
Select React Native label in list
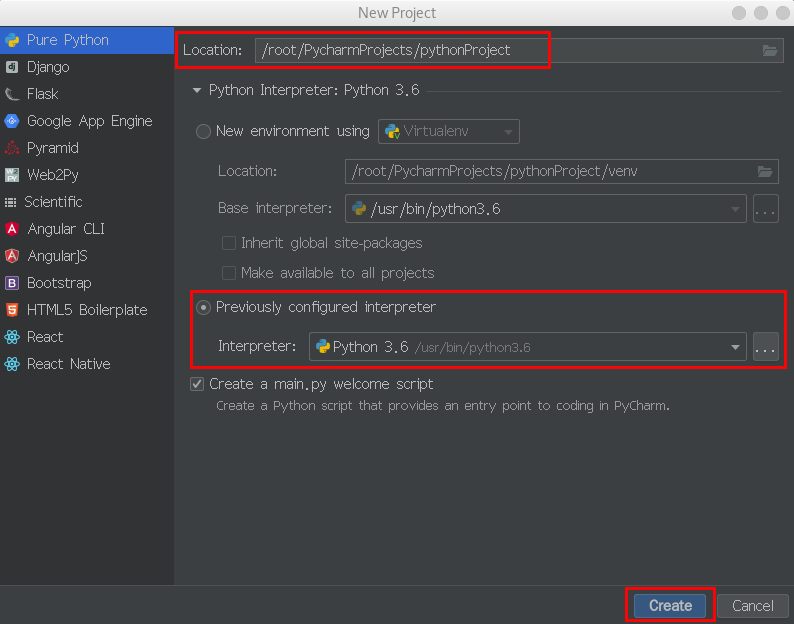point(68,364)
